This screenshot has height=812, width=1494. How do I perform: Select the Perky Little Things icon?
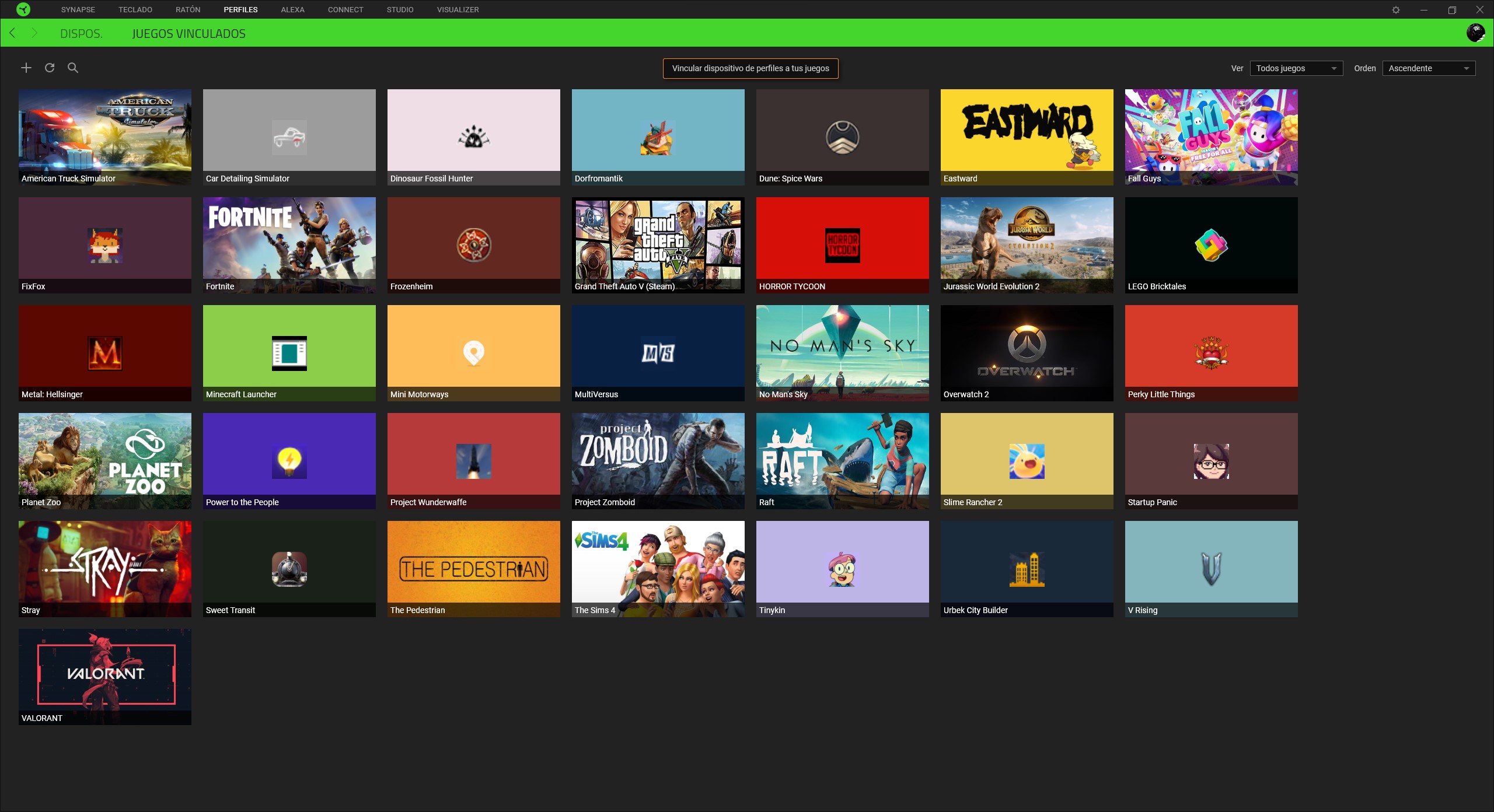[1212, 353]
